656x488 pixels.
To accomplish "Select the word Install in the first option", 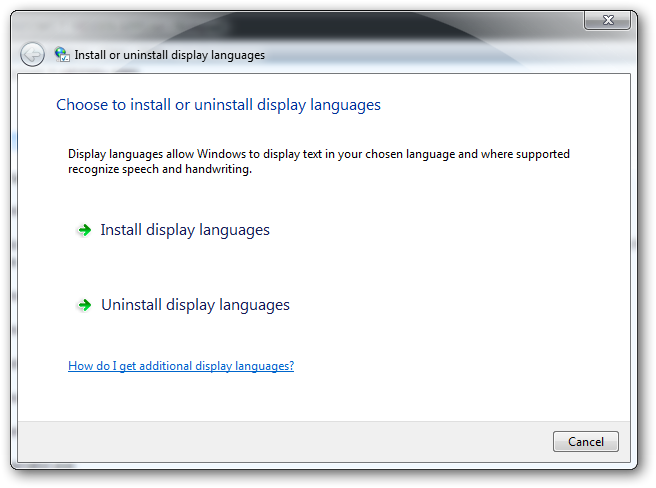I will click(121, 230).
